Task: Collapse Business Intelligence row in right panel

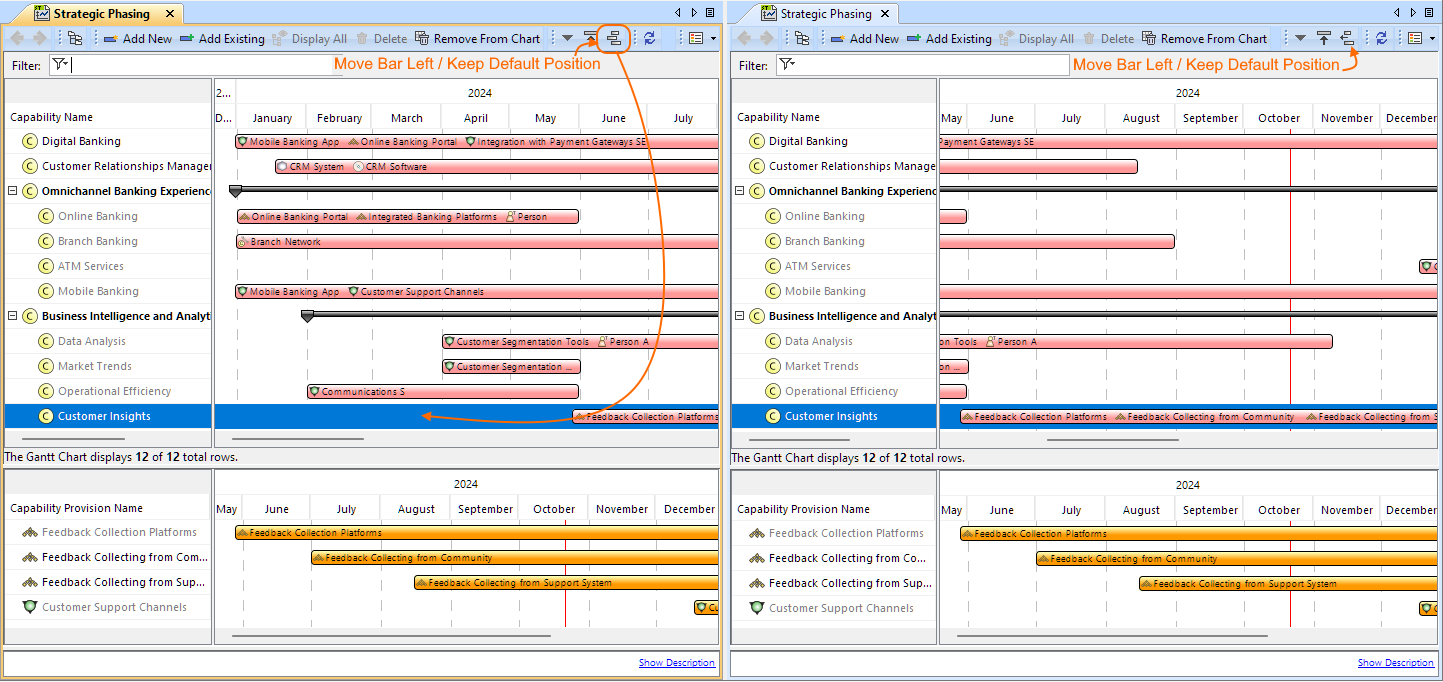Action: 740,316
